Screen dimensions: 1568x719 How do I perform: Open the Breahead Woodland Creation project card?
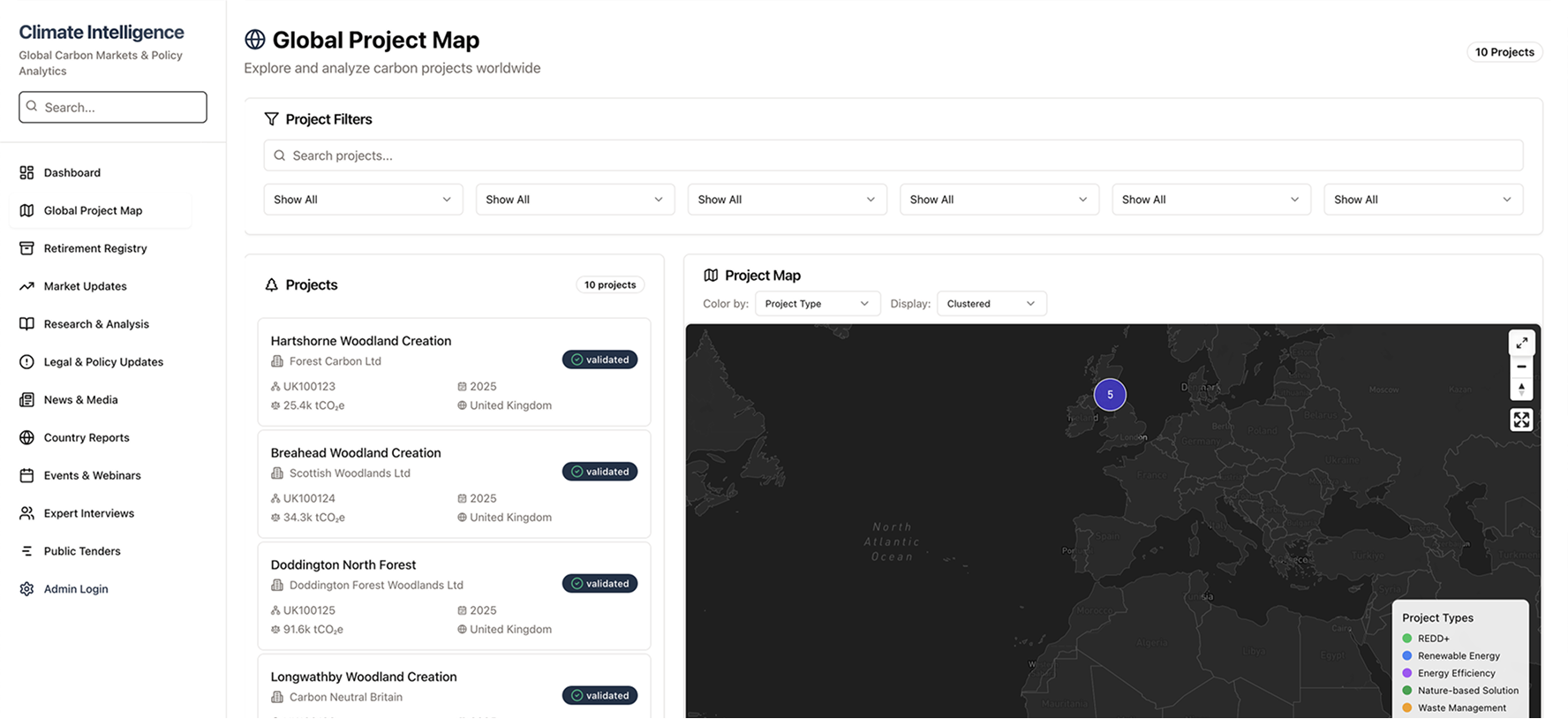coord(454,484)
